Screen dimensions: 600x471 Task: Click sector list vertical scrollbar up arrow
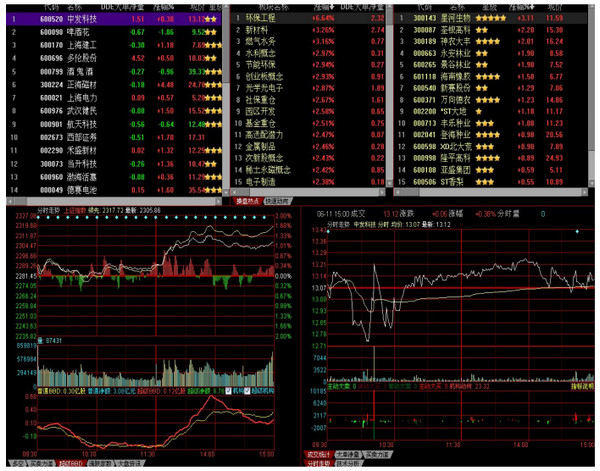point(390,9)
